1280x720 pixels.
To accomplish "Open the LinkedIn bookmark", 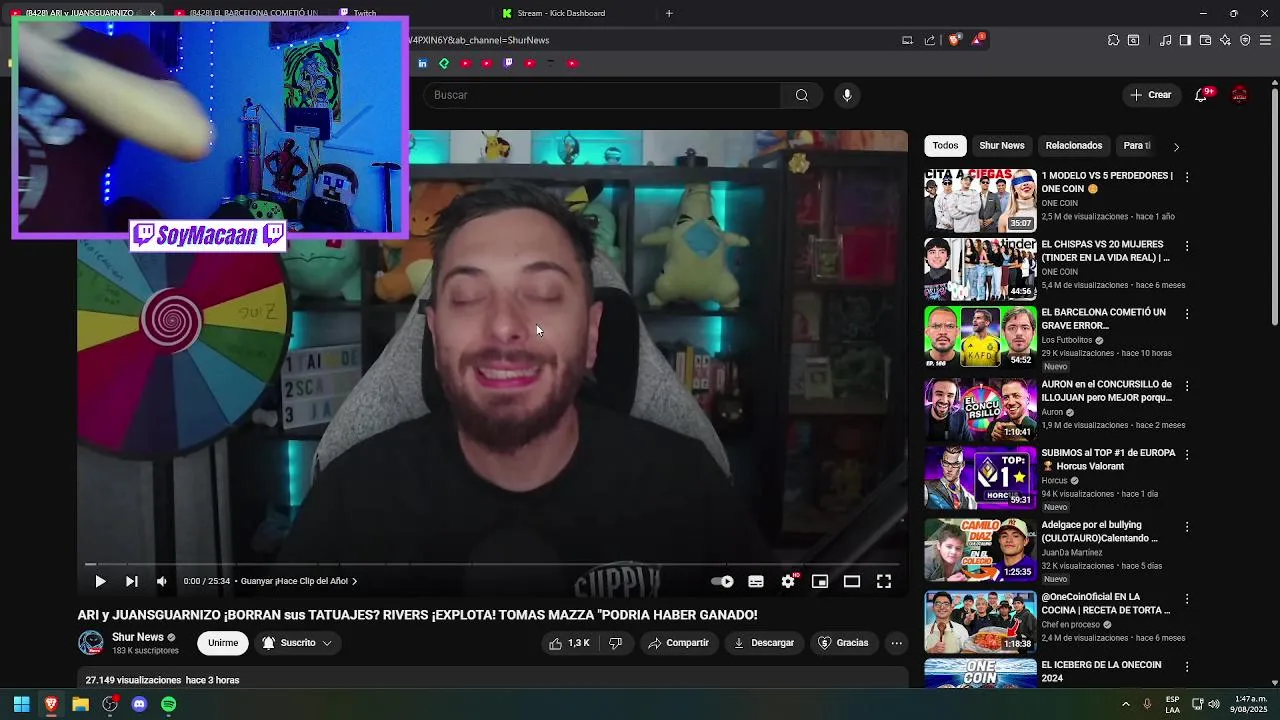I will point(422,63).
